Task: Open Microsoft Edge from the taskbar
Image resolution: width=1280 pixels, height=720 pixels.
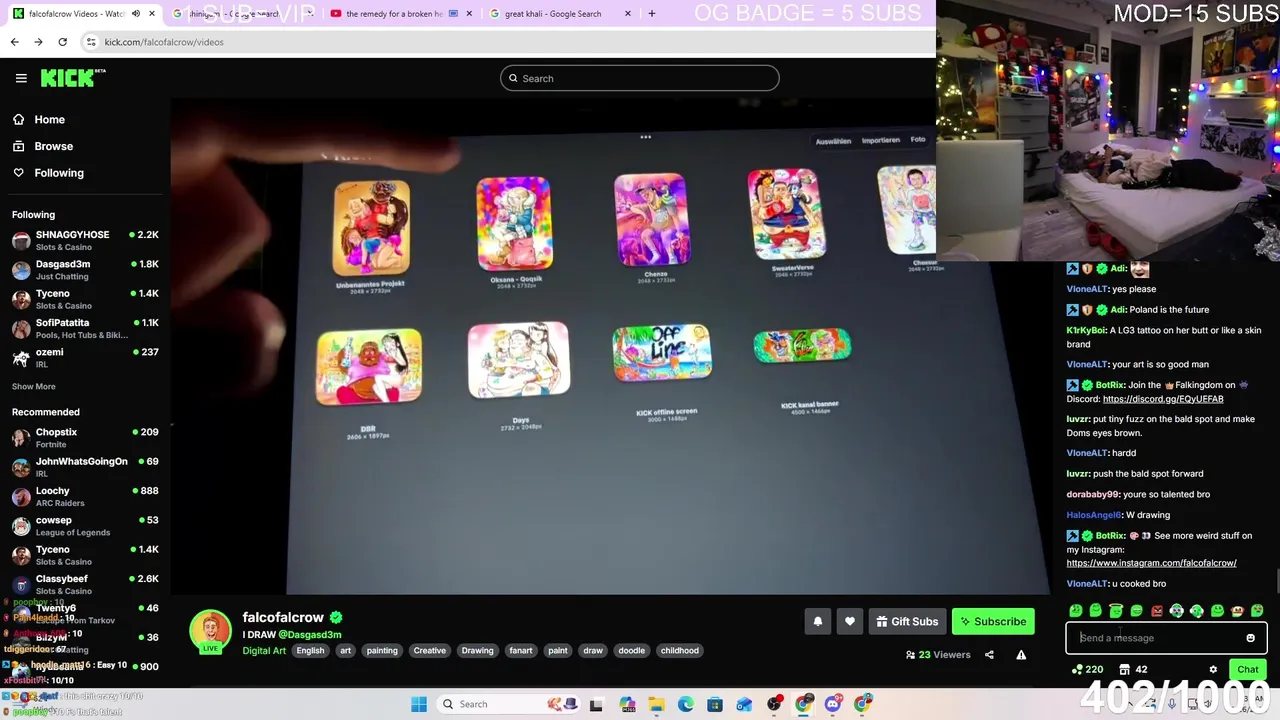Action: coord(686,704)
